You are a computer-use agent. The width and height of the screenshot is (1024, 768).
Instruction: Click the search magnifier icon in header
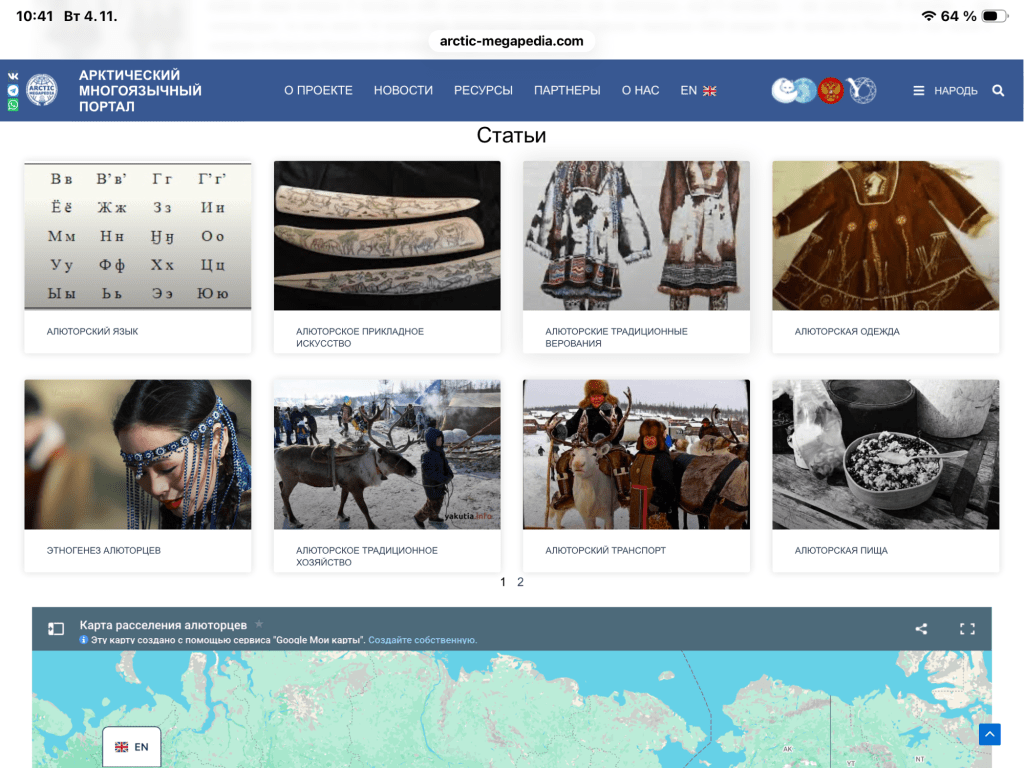point(998,90)
